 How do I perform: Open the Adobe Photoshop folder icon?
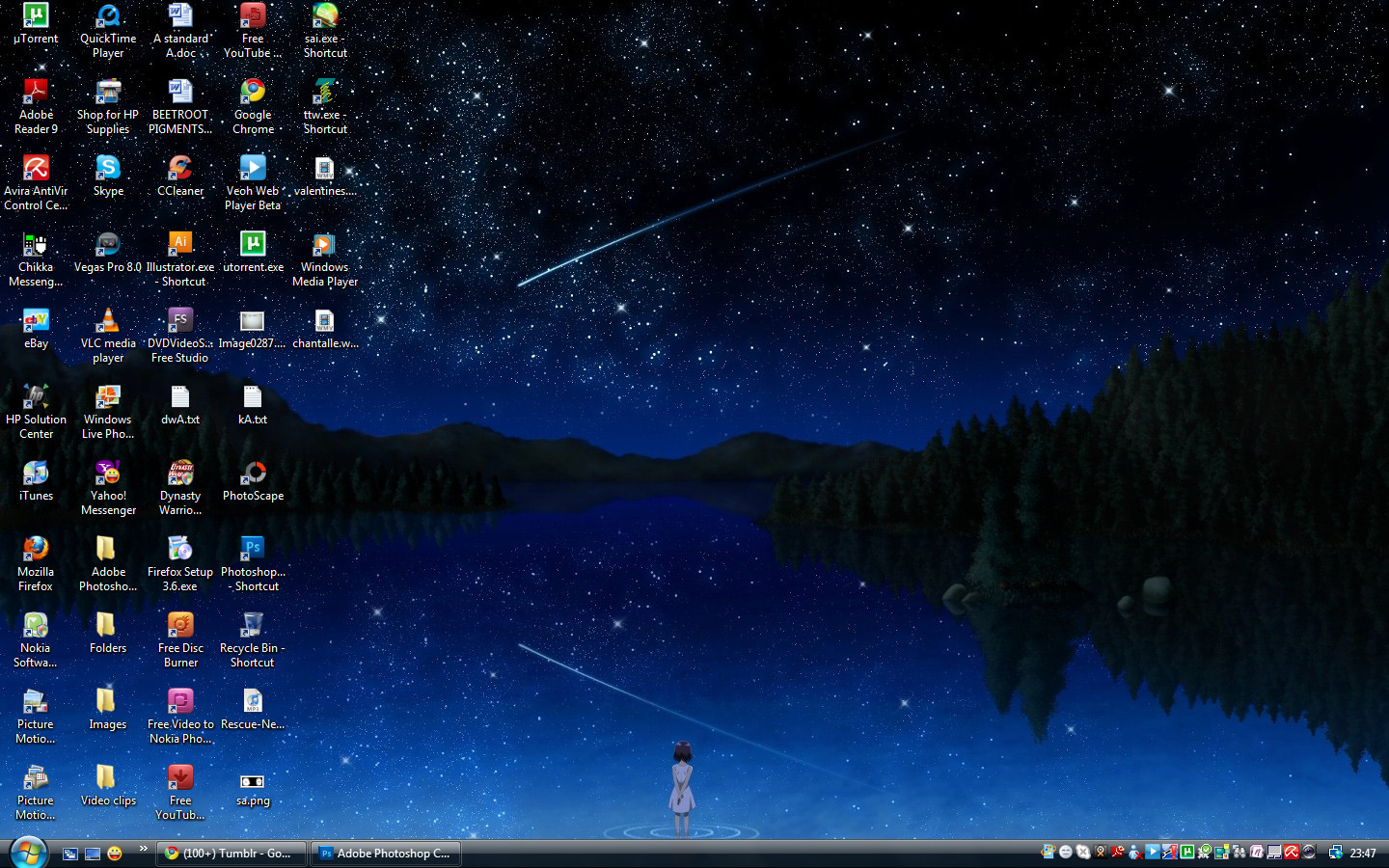pos(108,564)
